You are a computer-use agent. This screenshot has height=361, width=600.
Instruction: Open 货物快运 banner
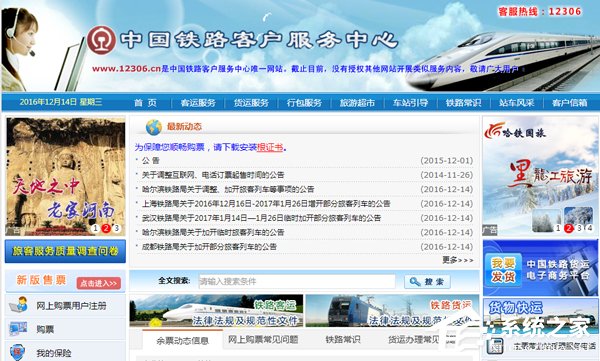pos(540,317)
